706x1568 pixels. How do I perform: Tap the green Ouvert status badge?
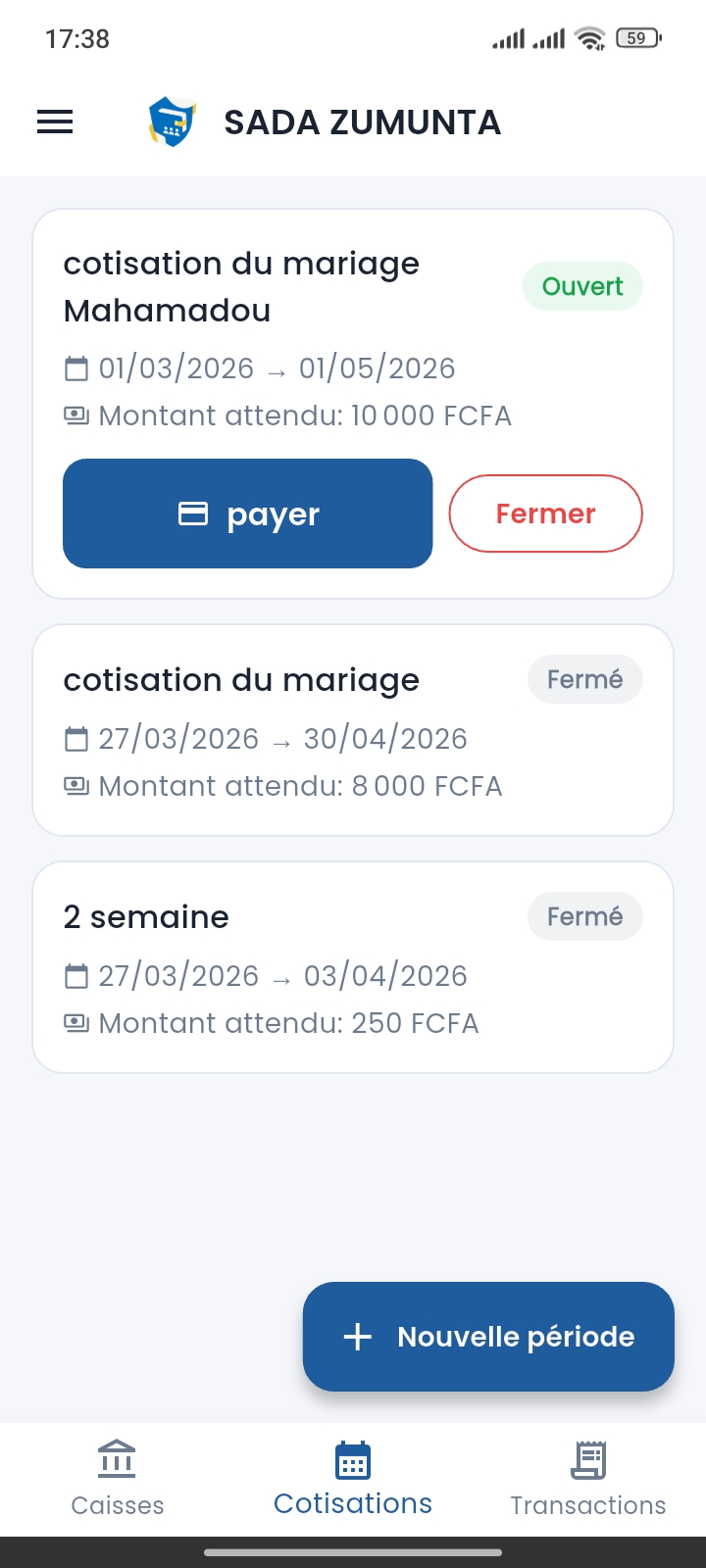[582, 286]
